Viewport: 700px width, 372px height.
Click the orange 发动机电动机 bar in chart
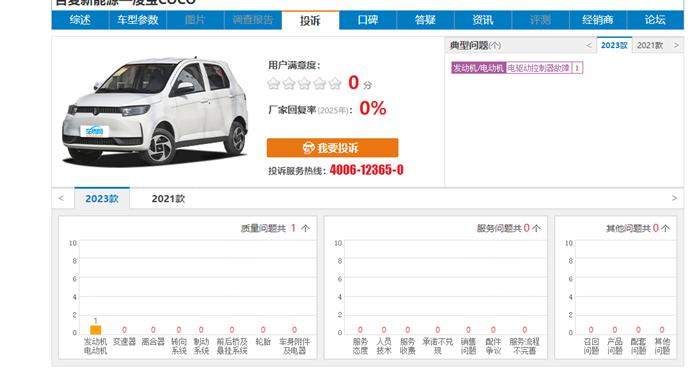(96, 330)
